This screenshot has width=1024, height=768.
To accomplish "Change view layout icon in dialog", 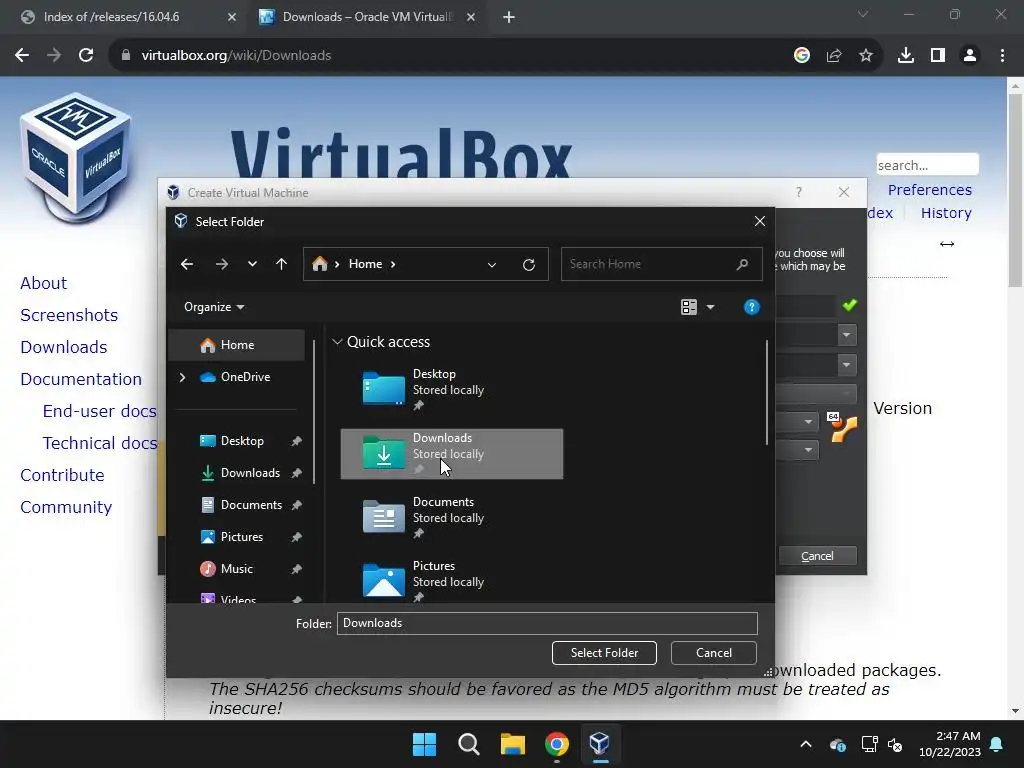I will coord(688,307).
